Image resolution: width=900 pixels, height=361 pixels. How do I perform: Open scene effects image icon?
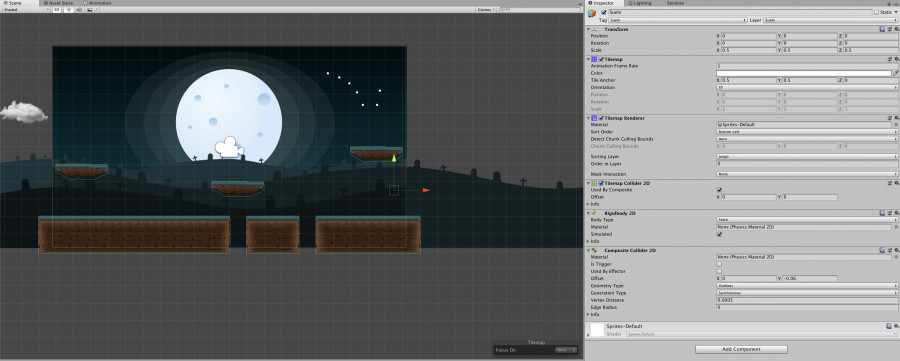(90, 10)
